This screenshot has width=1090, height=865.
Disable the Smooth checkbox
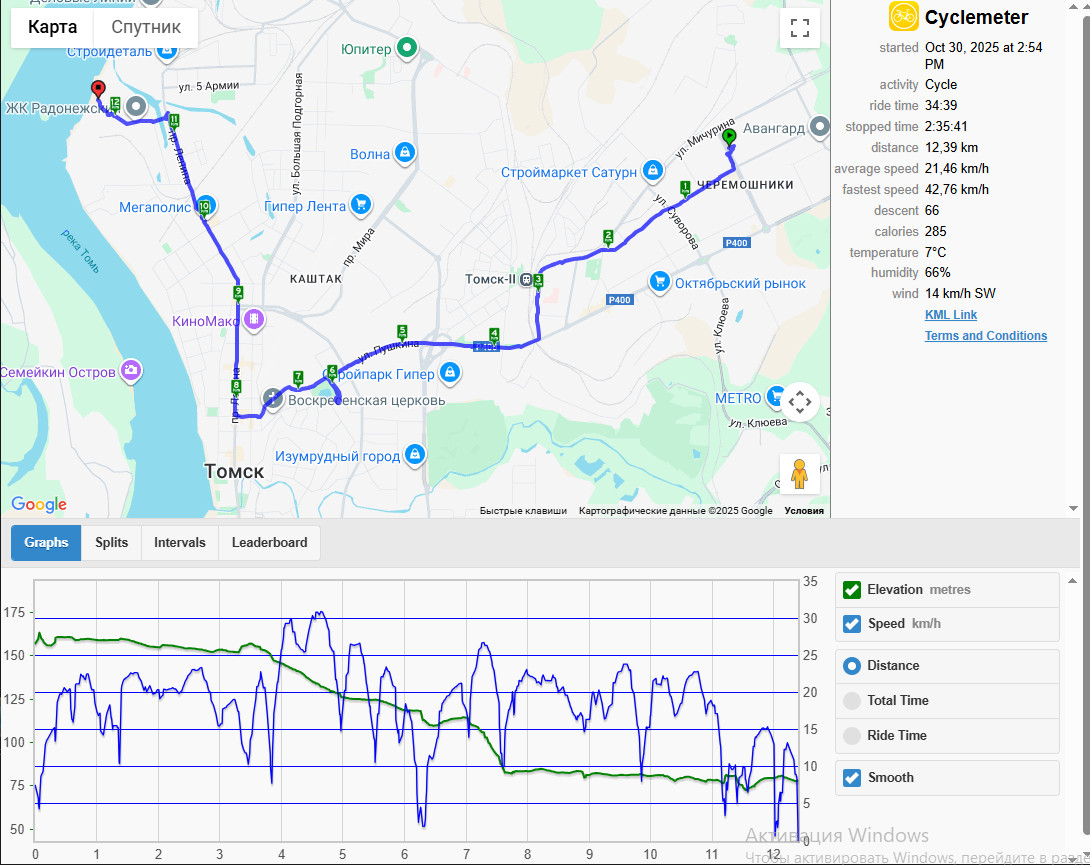(x=852, y=777)
